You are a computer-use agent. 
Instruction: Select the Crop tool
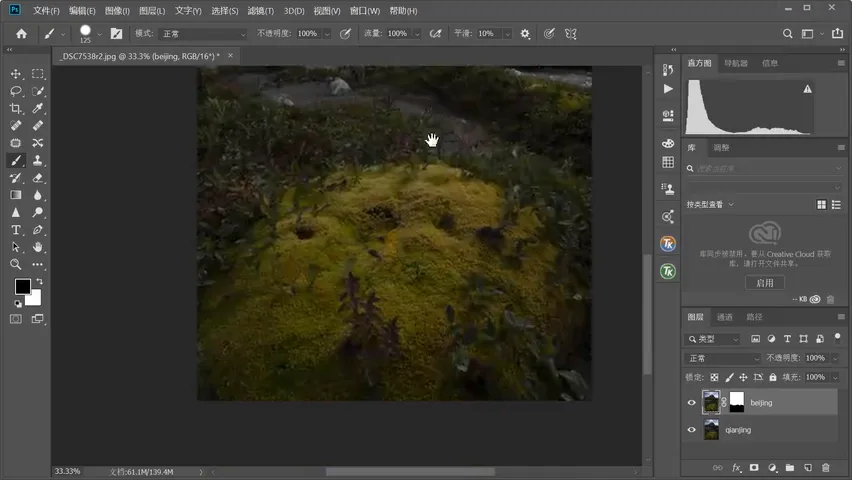[x=16, y=108]
